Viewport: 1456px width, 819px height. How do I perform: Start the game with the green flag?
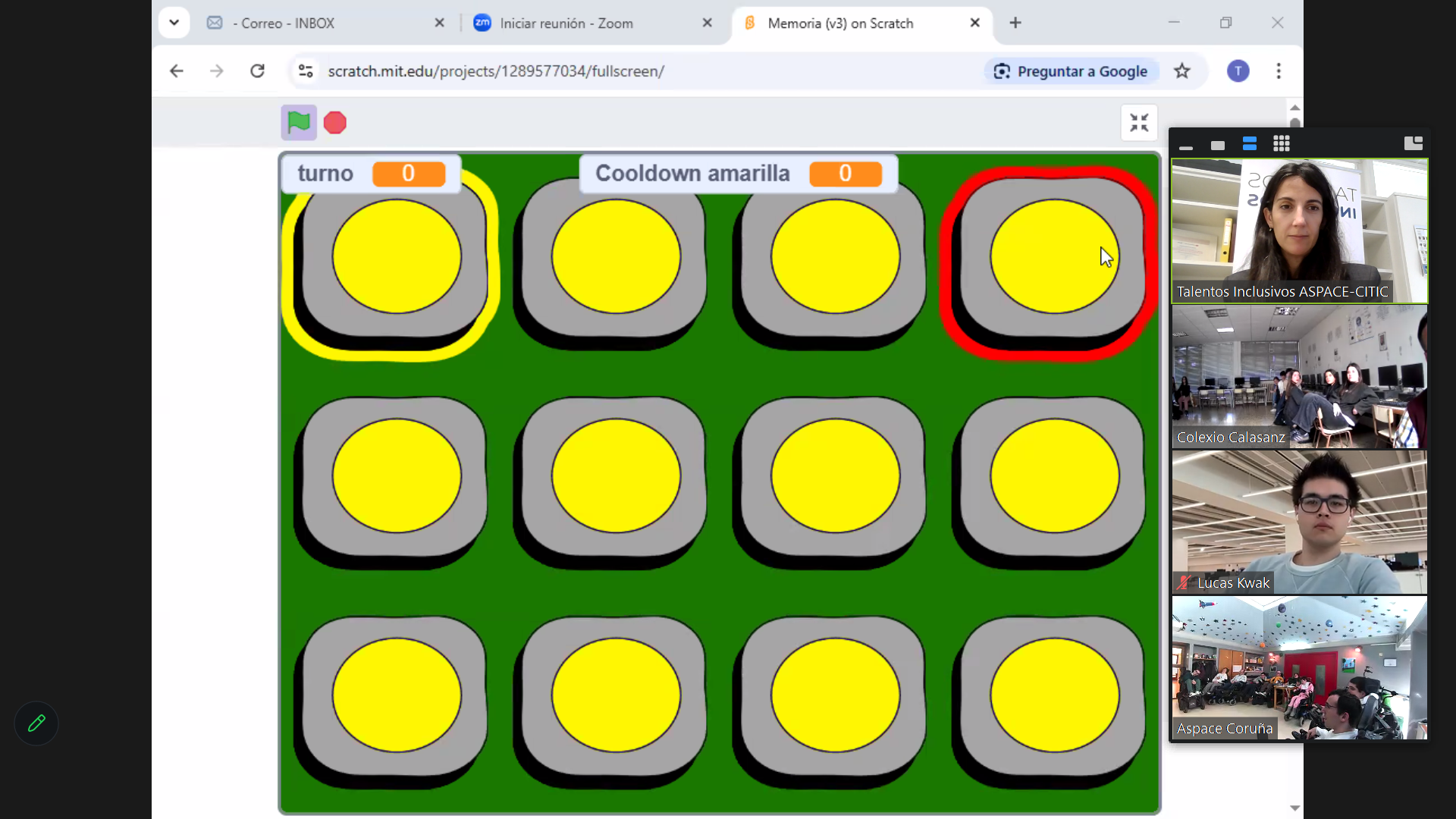(299, 123)
